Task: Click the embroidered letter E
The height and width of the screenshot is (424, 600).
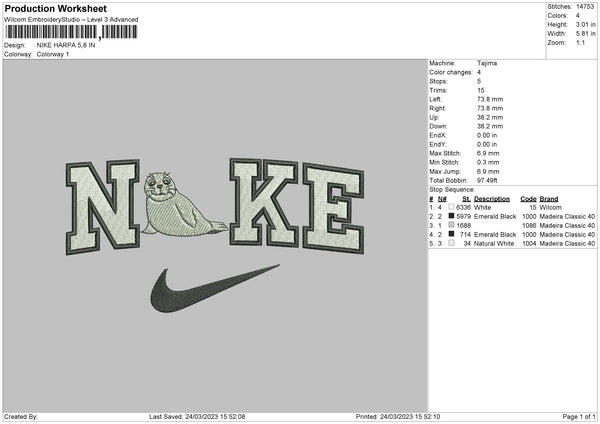Action: point(333,209)
